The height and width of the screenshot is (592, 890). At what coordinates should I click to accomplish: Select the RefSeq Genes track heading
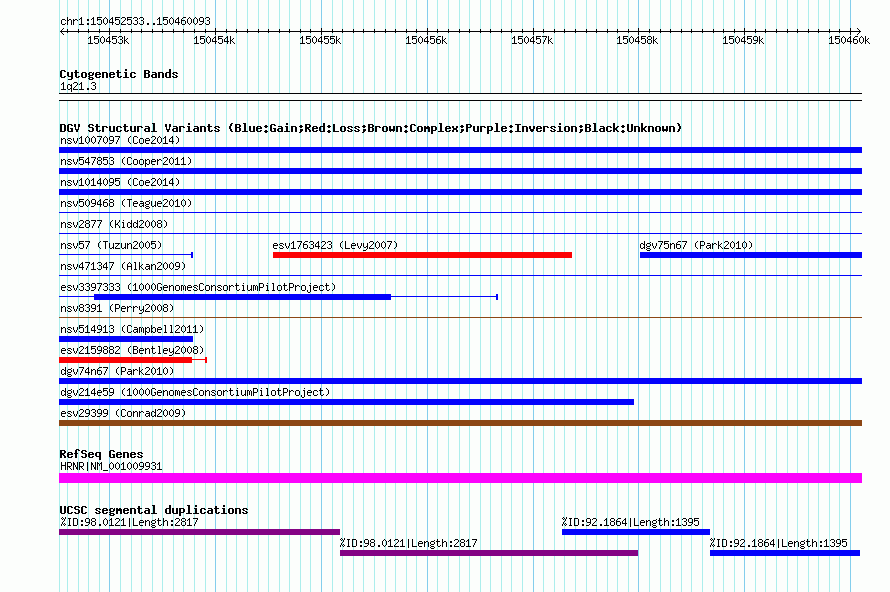click(101, 454)
